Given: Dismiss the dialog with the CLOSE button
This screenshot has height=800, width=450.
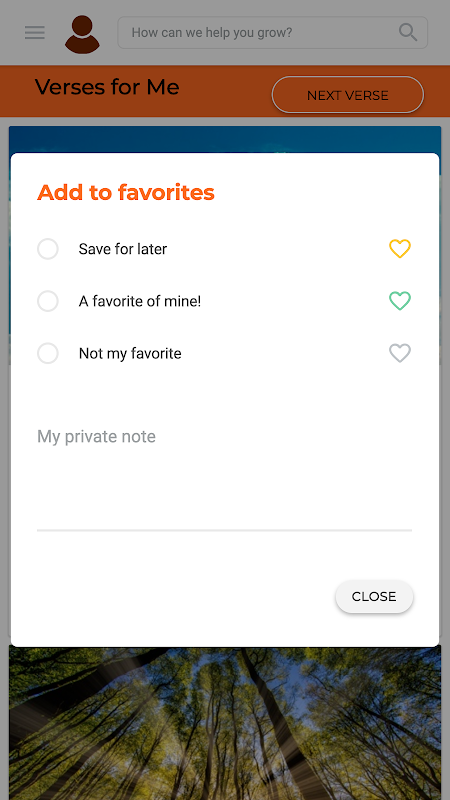Looking at the screenshot, I should [x=374, y=596].
